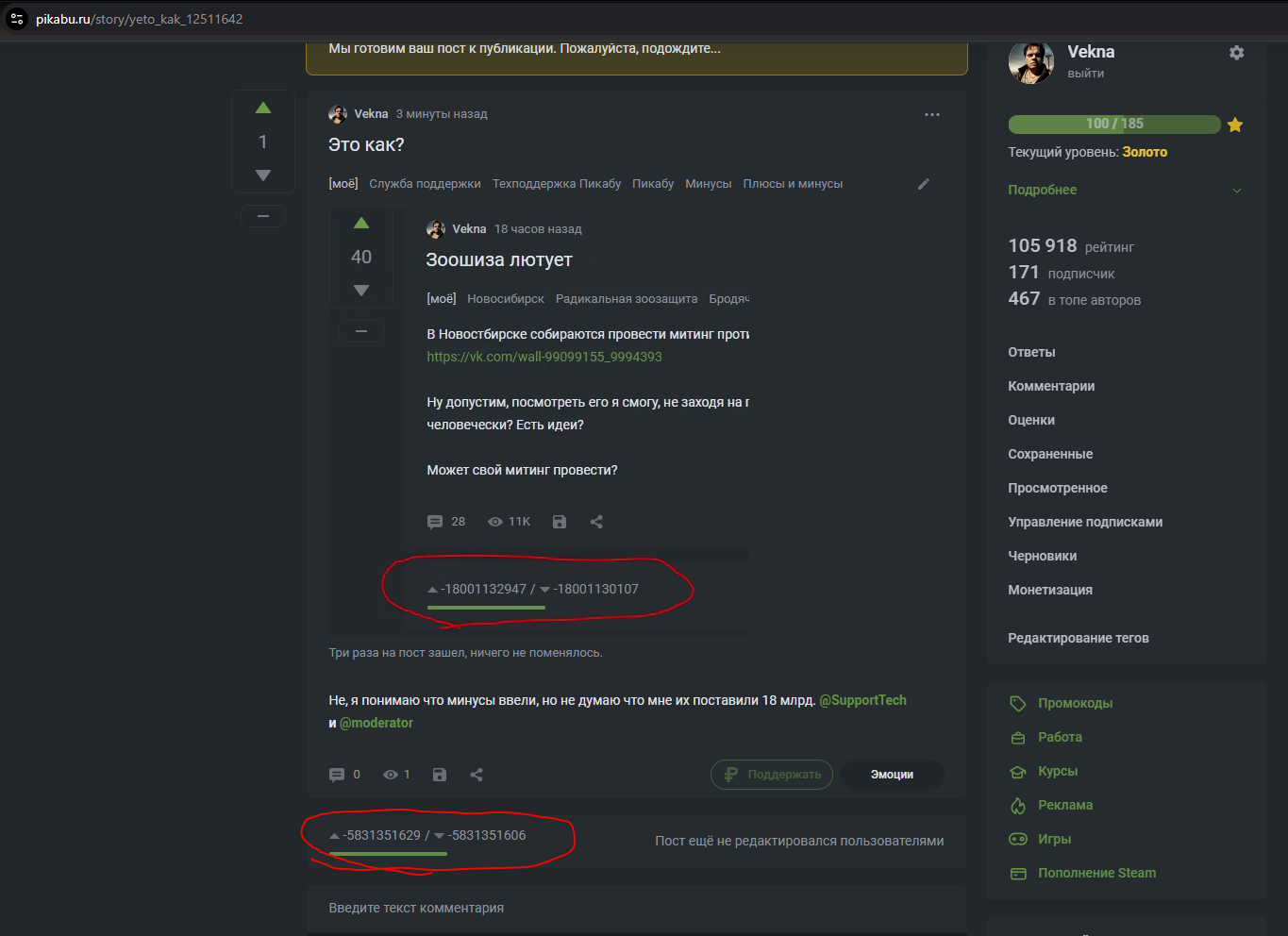
Task: Open the "Эмоции" reactions picker
Action: 892,775
